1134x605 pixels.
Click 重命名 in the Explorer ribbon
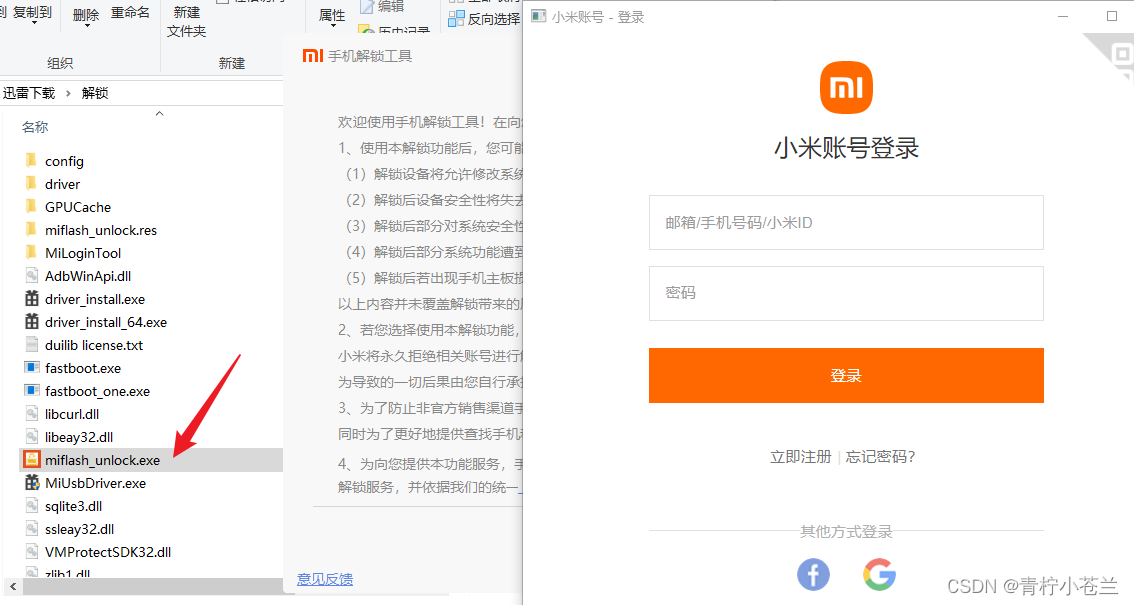[130, 13]
